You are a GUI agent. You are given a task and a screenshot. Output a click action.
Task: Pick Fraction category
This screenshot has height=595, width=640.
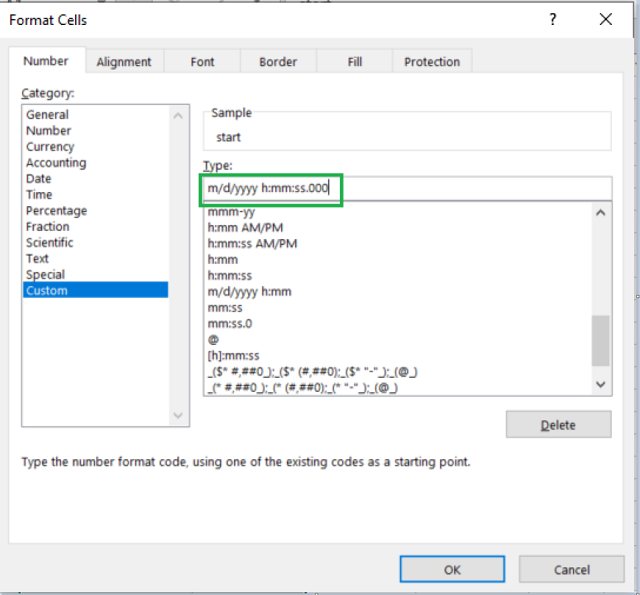96,226
